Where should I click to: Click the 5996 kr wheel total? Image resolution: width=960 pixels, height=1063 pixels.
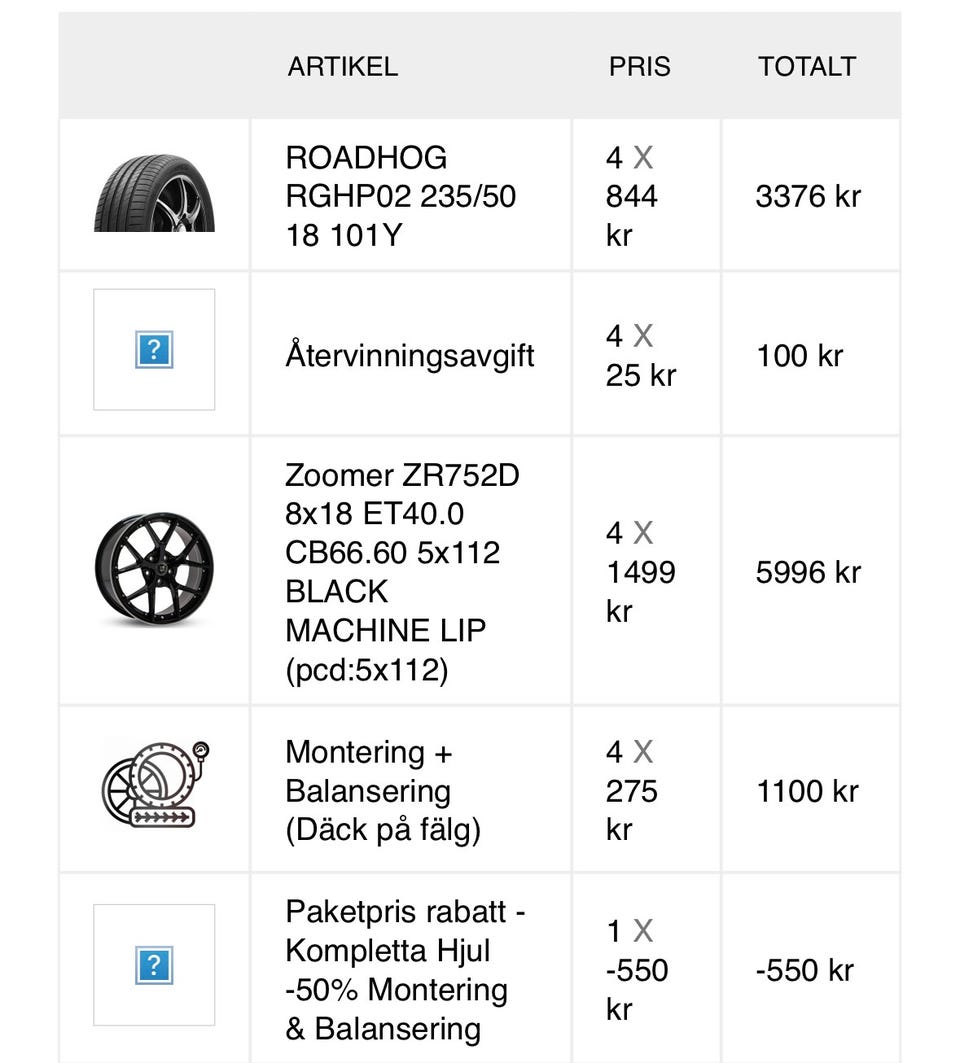click(x=808, y=572)
